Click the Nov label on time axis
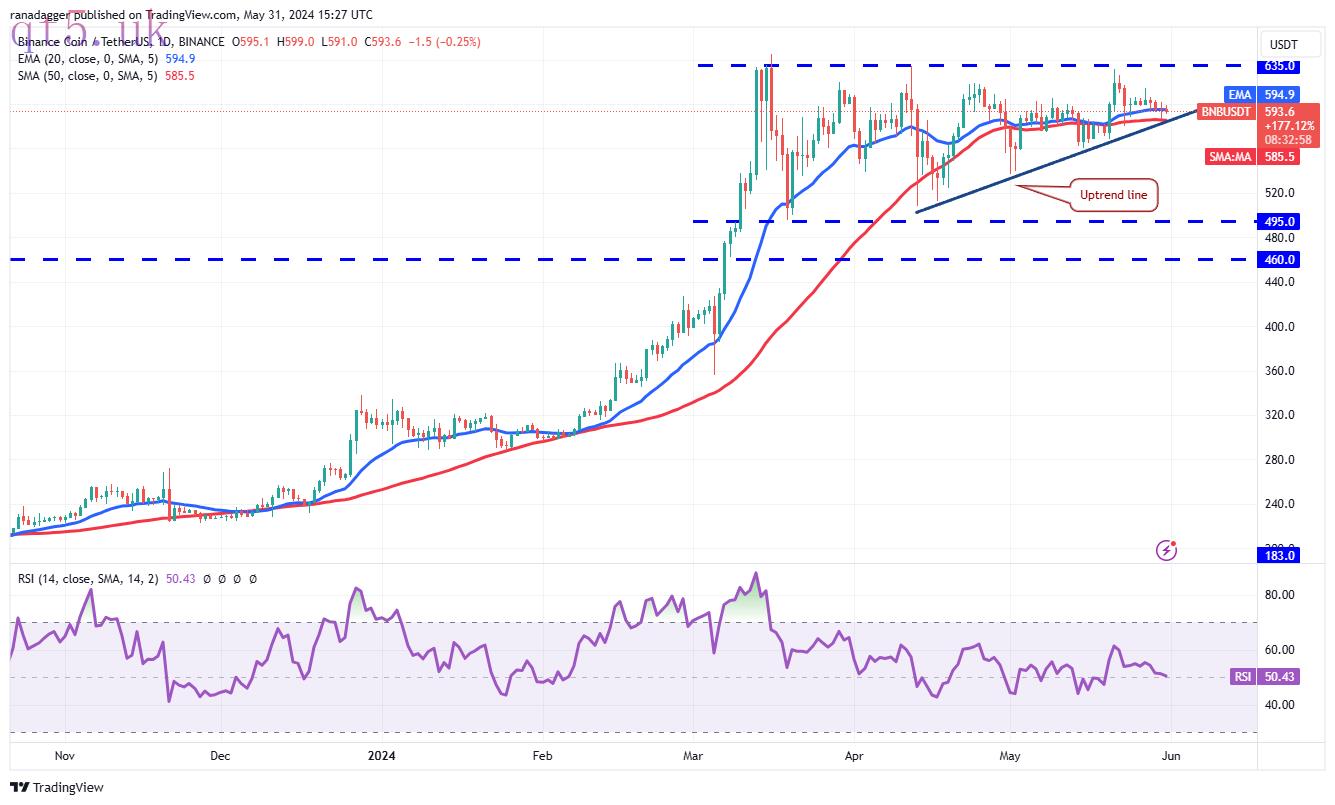This screenshot has height=805, width=1335. pyautogui.click(x=63, y=756)
